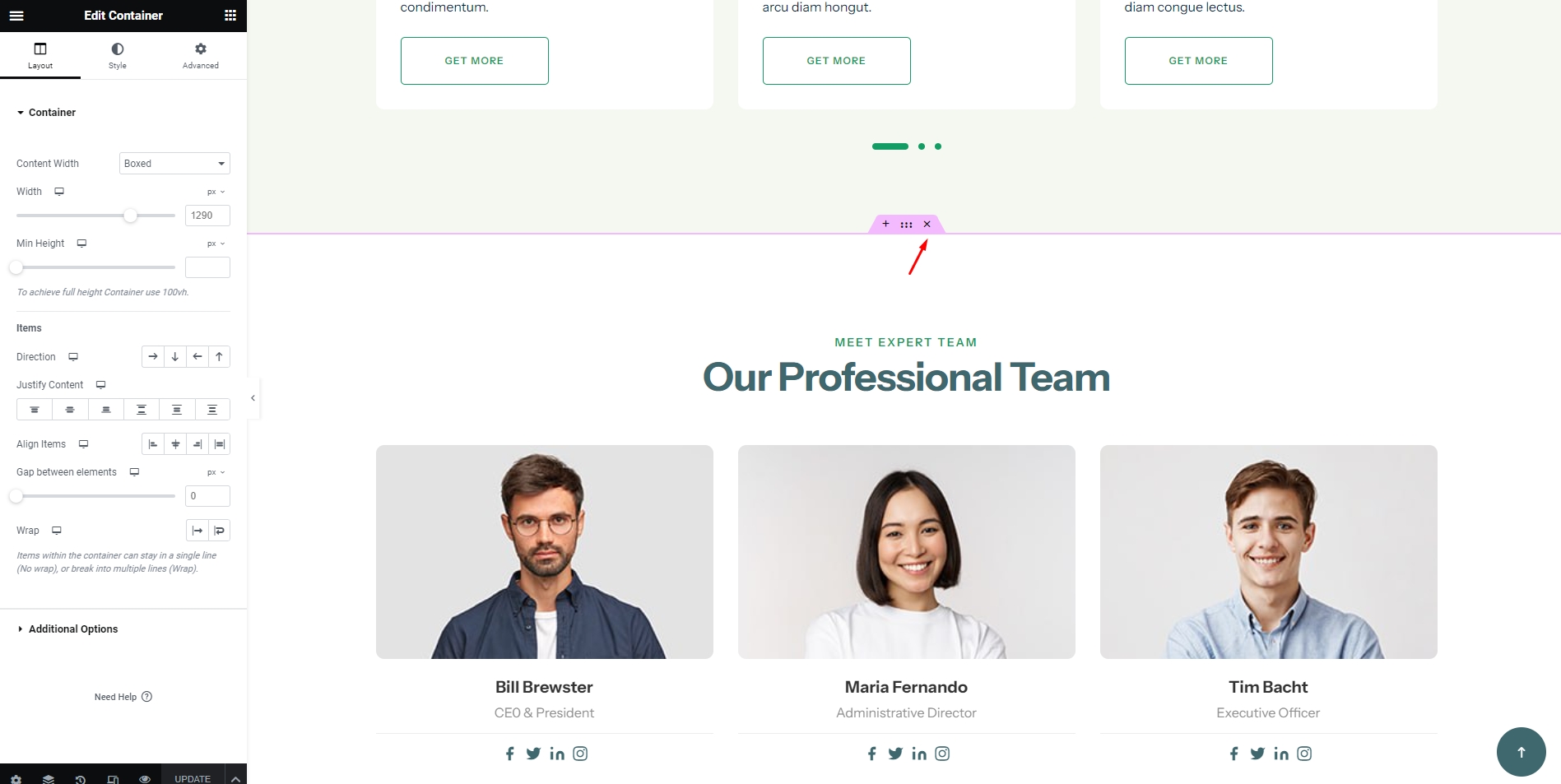Click the Width slider handle
The height and width of the screenshot is (784, 1561).
(130, 216)
